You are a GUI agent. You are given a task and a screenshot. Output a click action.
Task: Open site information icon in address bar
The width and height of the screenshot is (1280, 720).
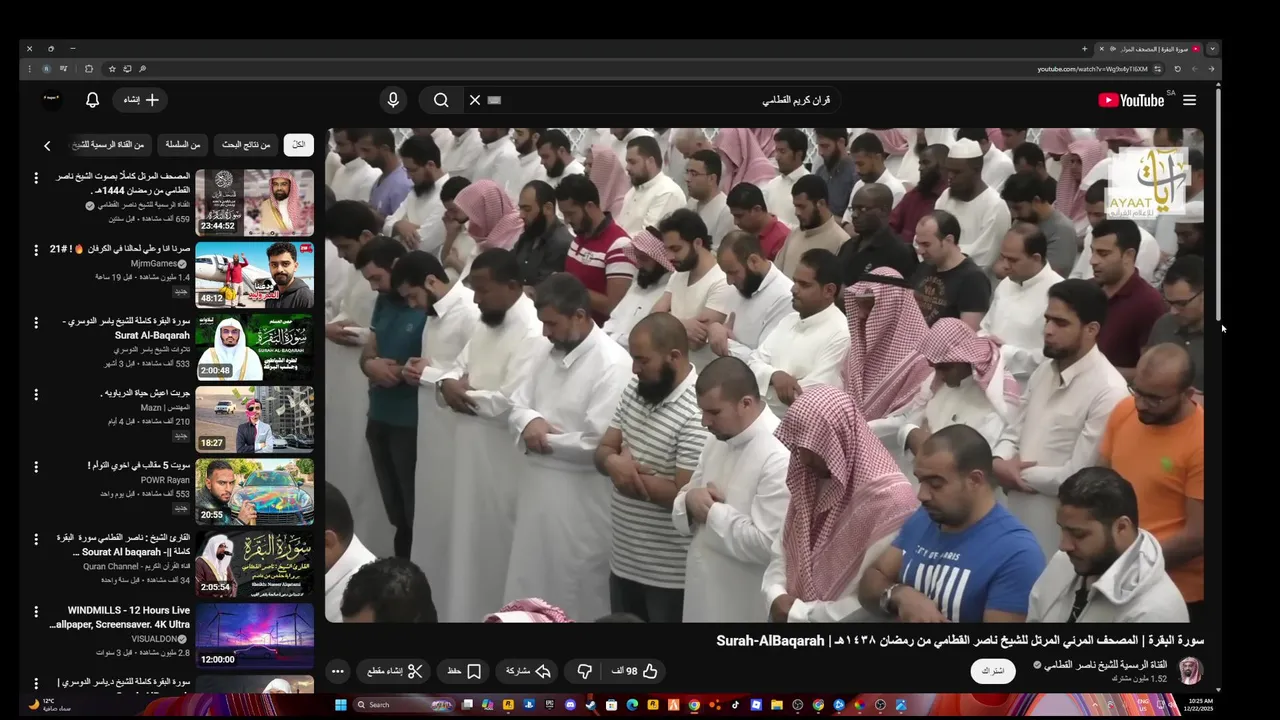1158,69
